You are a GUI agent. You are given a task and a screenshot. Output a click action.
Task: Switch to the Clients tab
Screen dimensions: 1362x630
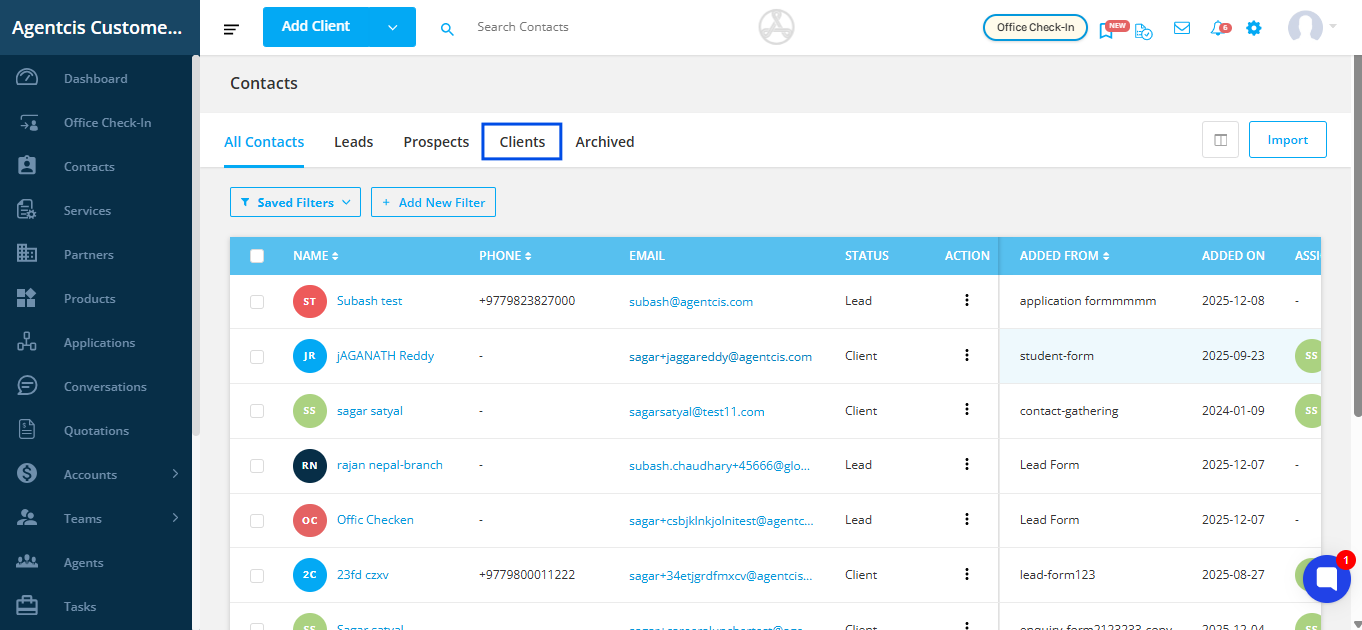tap(522, 142)
